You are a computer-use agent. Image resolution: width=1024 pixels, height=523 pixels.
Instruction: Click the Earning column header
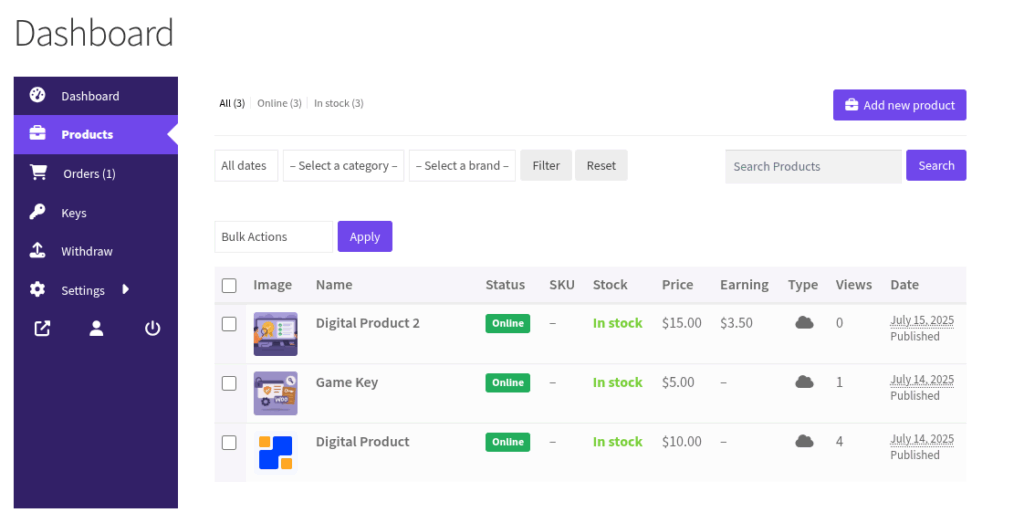(x=744, y=285)
